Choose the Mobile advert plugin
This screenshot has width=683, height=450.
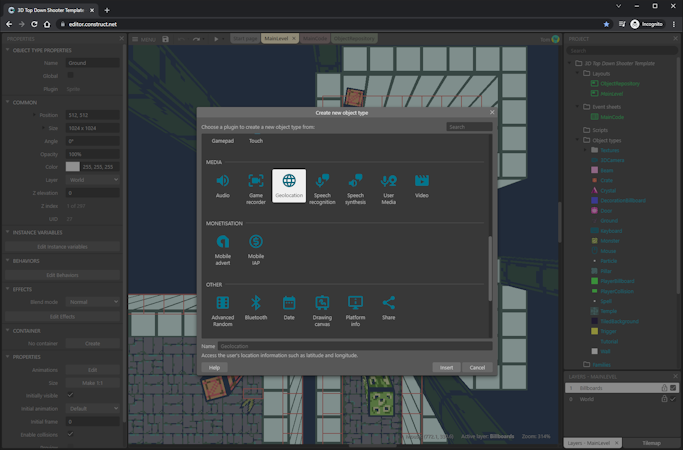coord(222,242)
